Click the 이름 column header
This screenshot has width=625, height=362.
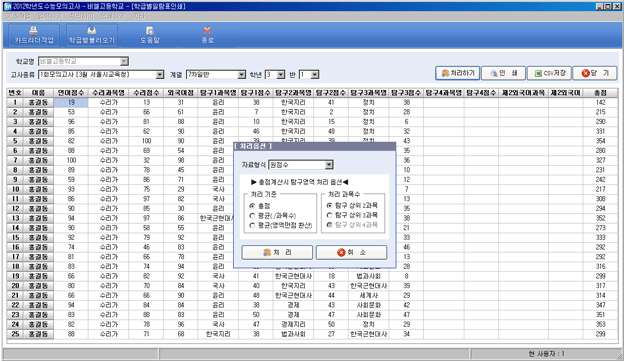click(38, 92)
